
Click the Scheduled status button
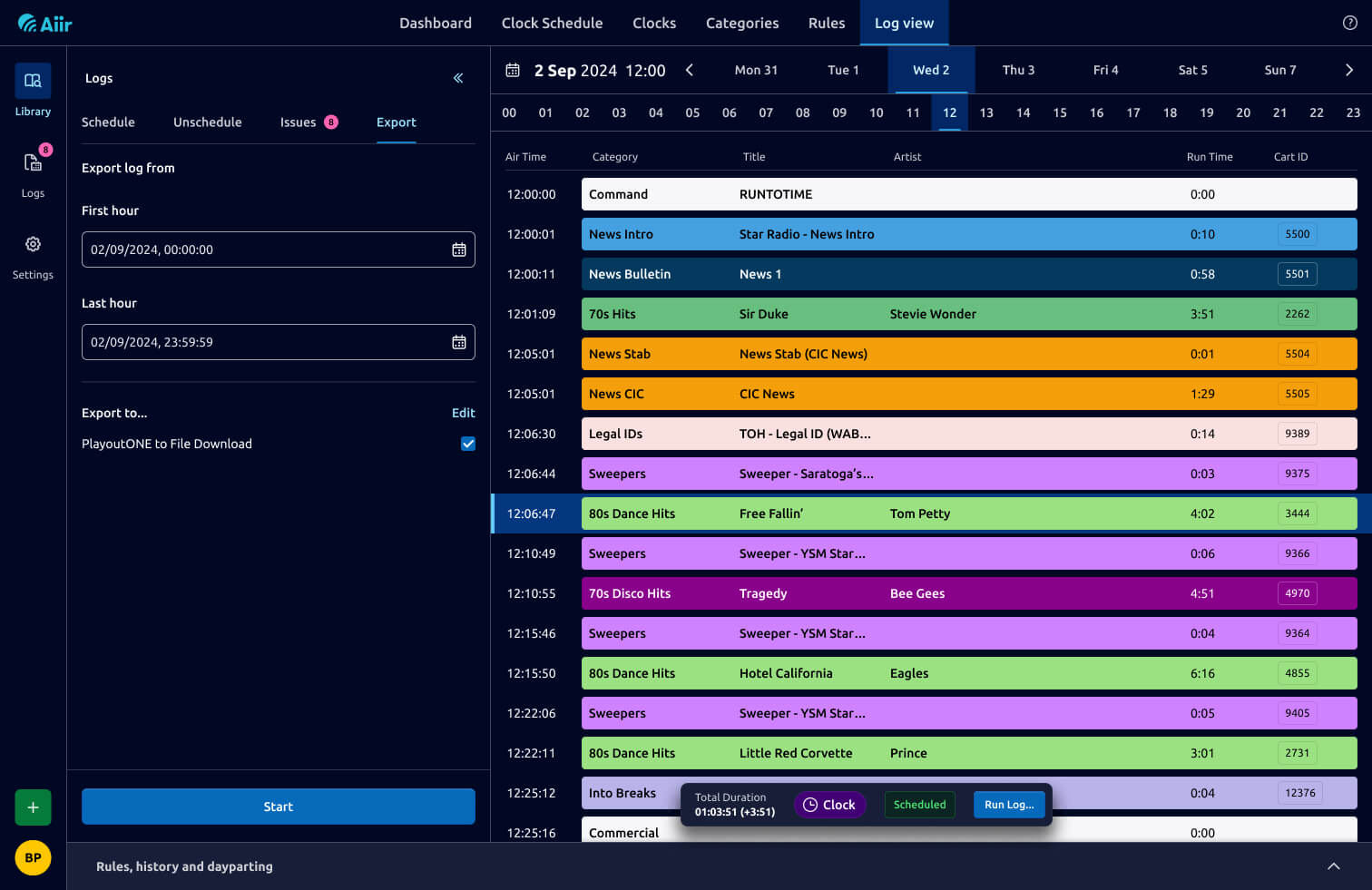[x=919, y=805]
